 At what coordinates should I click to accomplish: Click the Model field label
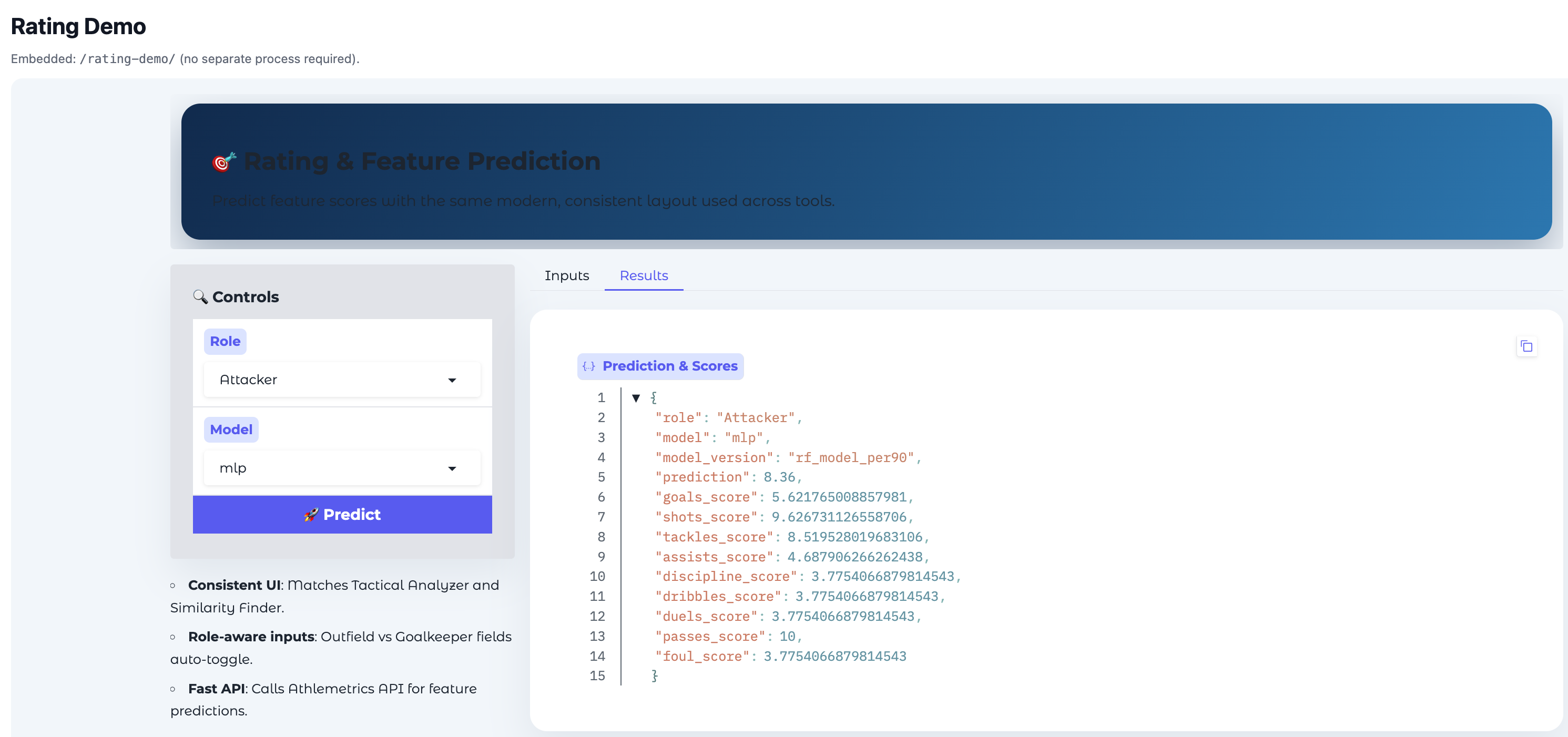click(x=231, y=429)
